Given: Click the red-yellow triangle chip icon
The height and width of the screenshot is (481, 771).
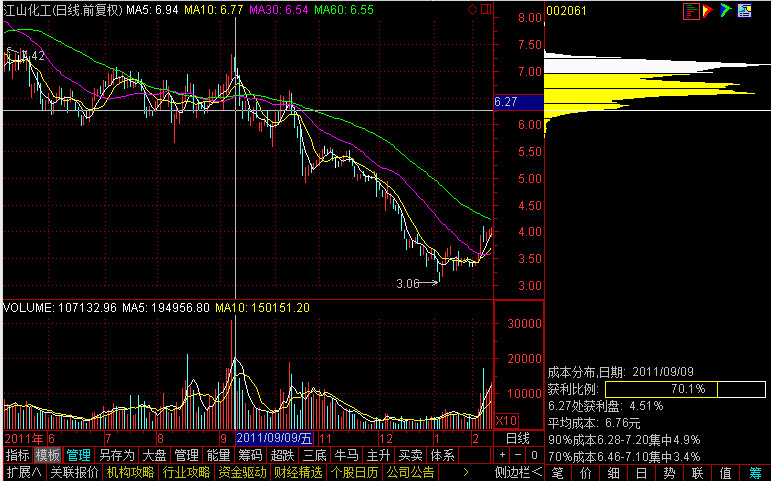Looking at the screenshot, I should tap(709, 11).
